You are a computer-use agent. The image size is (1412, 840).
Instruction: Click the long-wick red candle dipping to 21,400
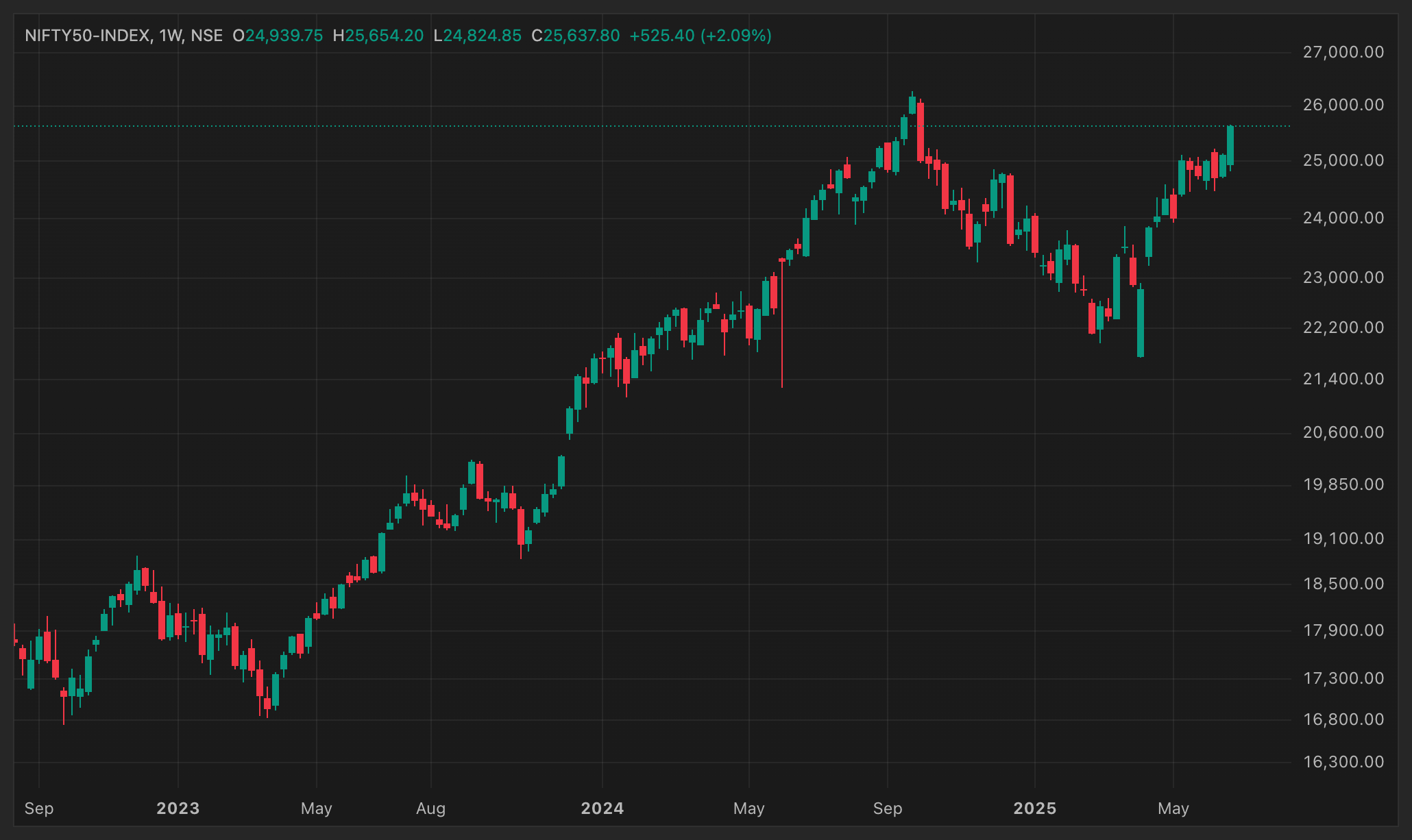[x=782, y=322]
